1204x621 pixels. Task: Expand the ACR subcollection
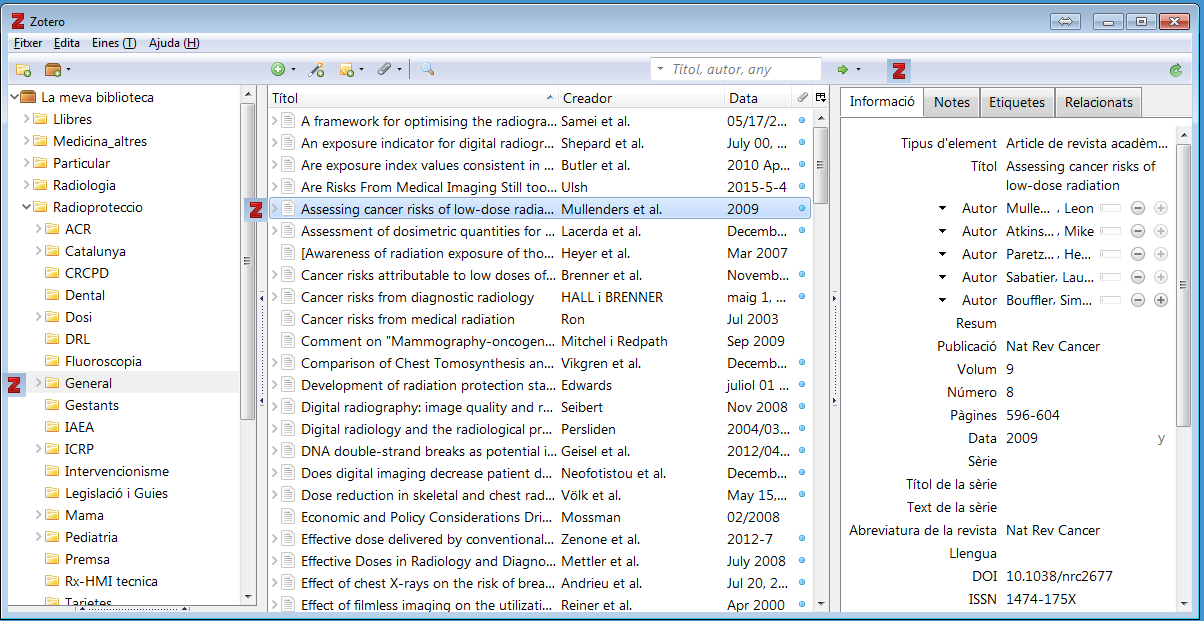38,229
